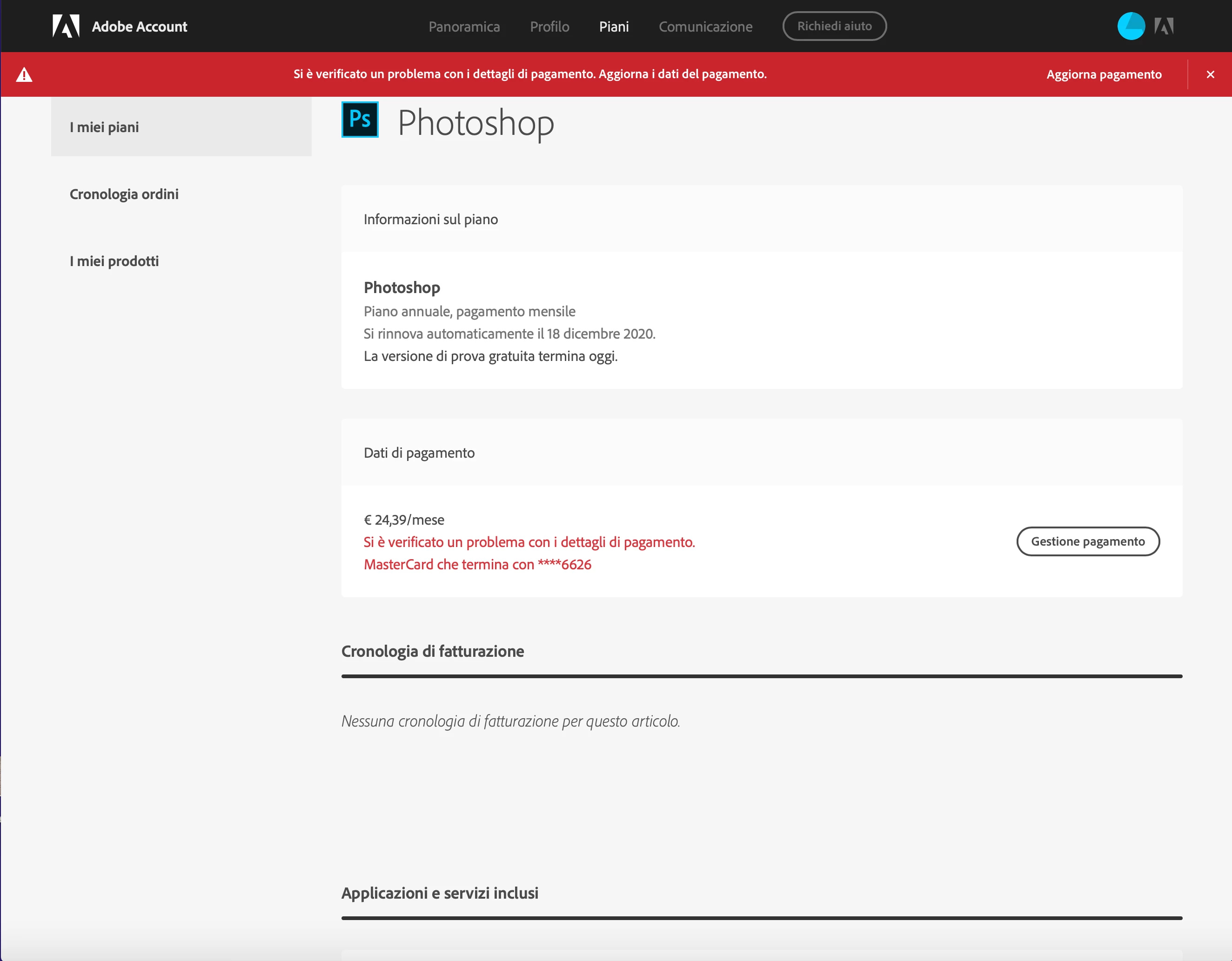
Task: Click the red MasterCard ****6626 text
Action: click(477, 565)
